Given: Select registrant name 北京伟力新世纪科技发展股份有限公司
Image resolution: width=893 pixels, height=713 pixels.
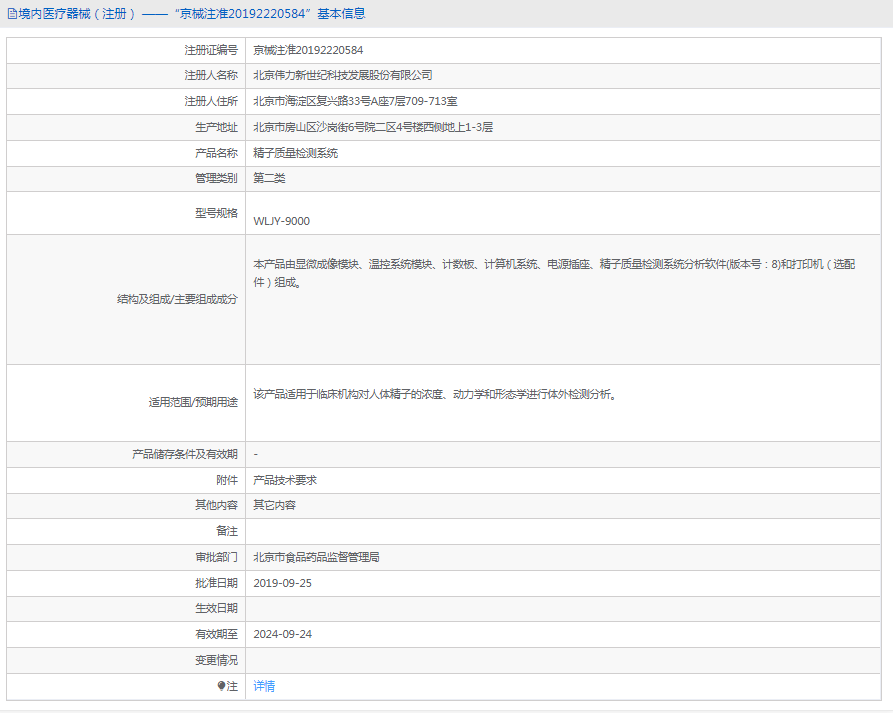Looking at the screenshot, I should point(343,75).
